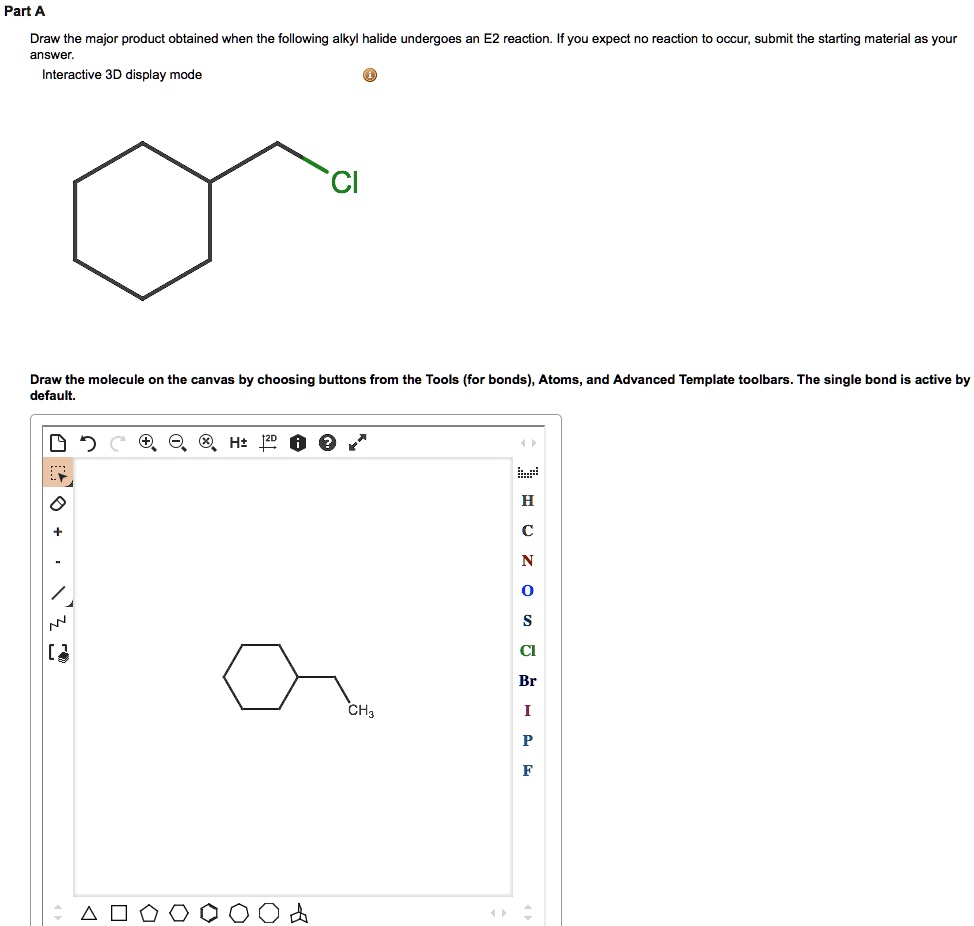Enter fullscreen using the expand arrows icon
The image size is (974, 926).
357,441
